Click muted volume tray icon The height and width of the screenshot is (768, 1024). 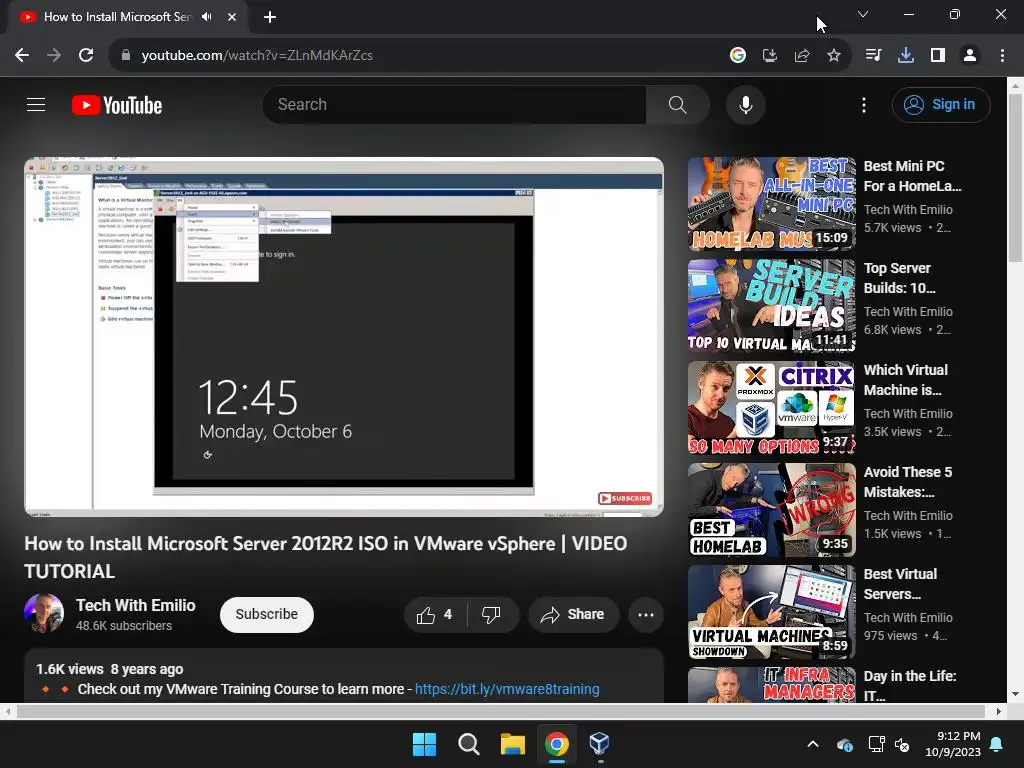(903, 744)
